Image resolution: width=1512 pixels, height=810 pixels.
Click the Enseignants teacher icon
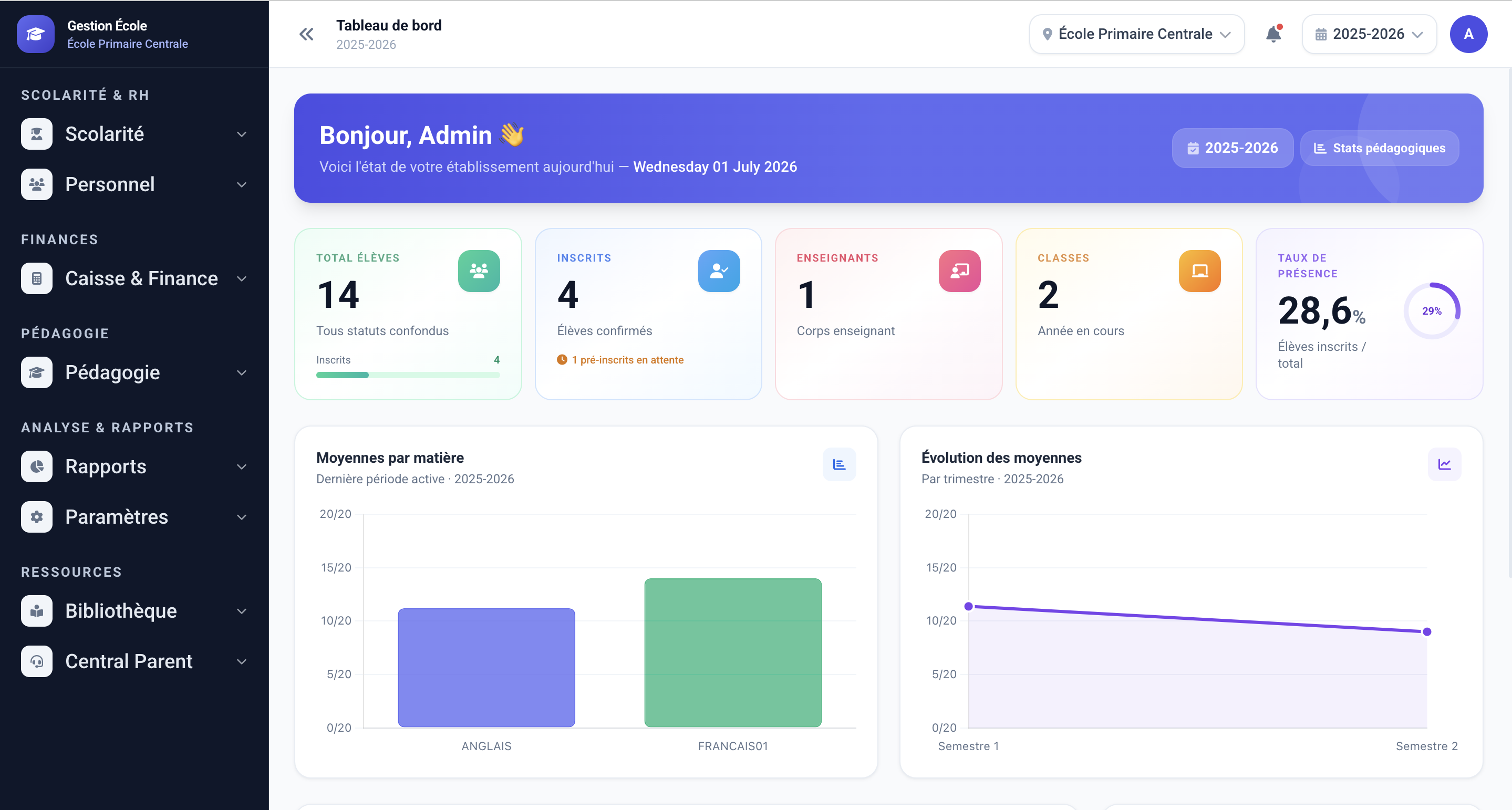point(959,271)
